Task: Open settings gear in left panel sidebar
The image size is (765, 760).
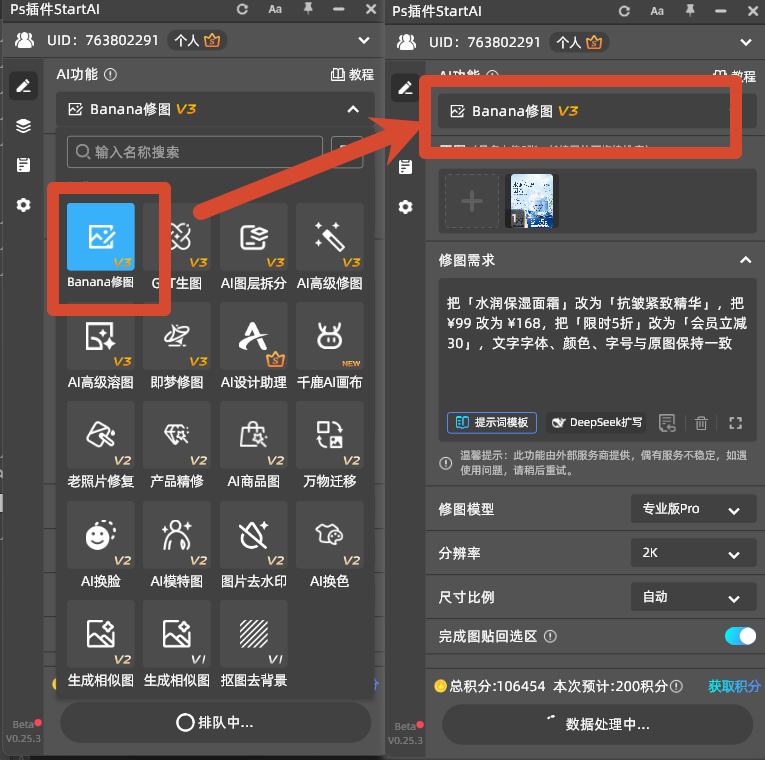Action: coord(23,205)
